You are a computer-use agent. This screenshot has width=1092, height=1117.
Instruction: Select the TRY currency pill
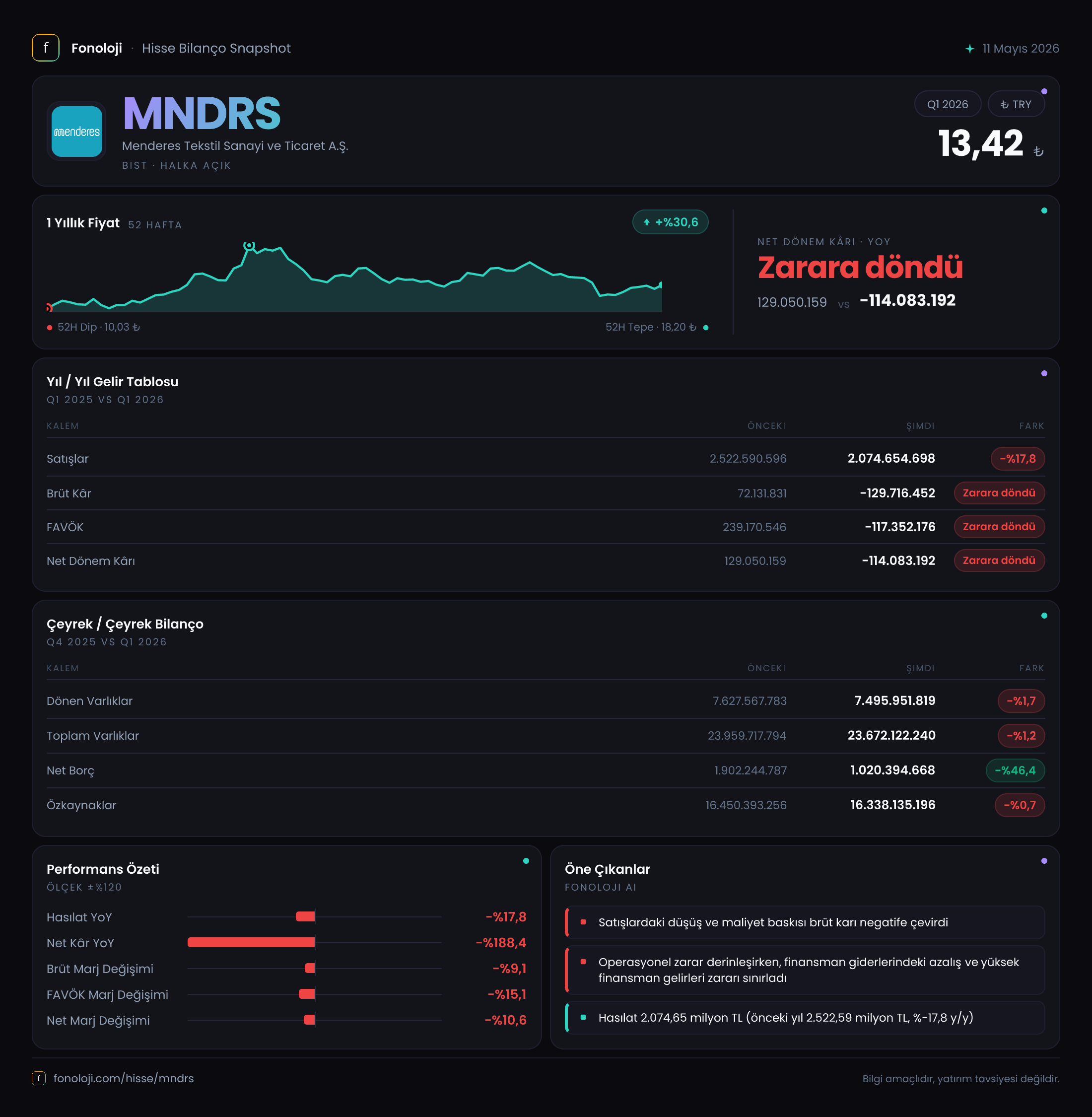coord(1016,104)
